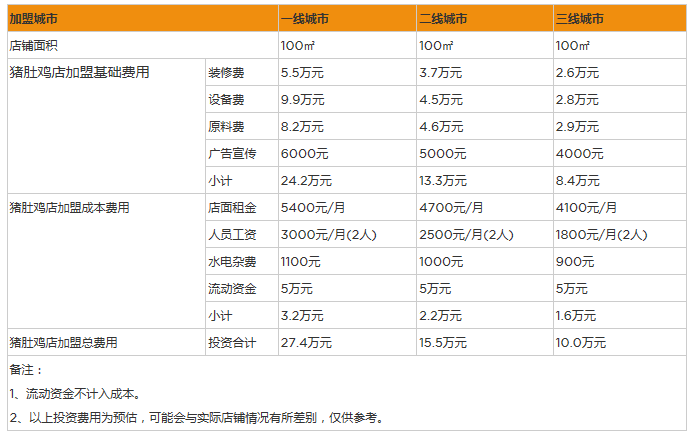694x445 pixels.
Task: Click the 店铺面积 row label
Action: [x=36, y=46]
